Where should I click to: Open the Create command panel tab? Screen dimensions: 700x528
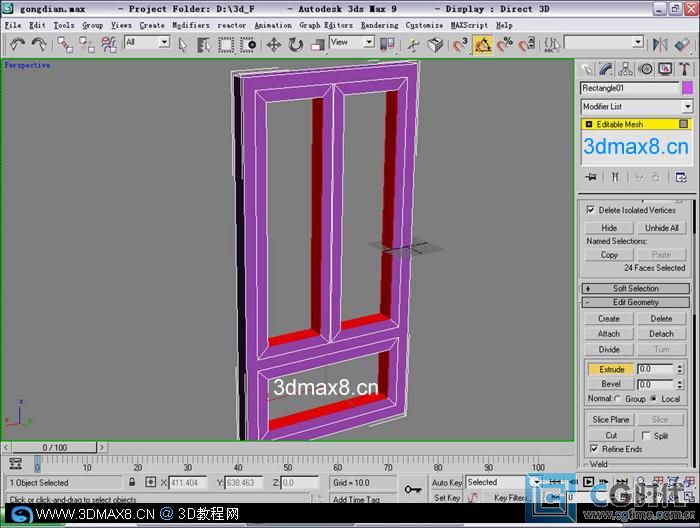pyautogui.click(x=587, y=69)
